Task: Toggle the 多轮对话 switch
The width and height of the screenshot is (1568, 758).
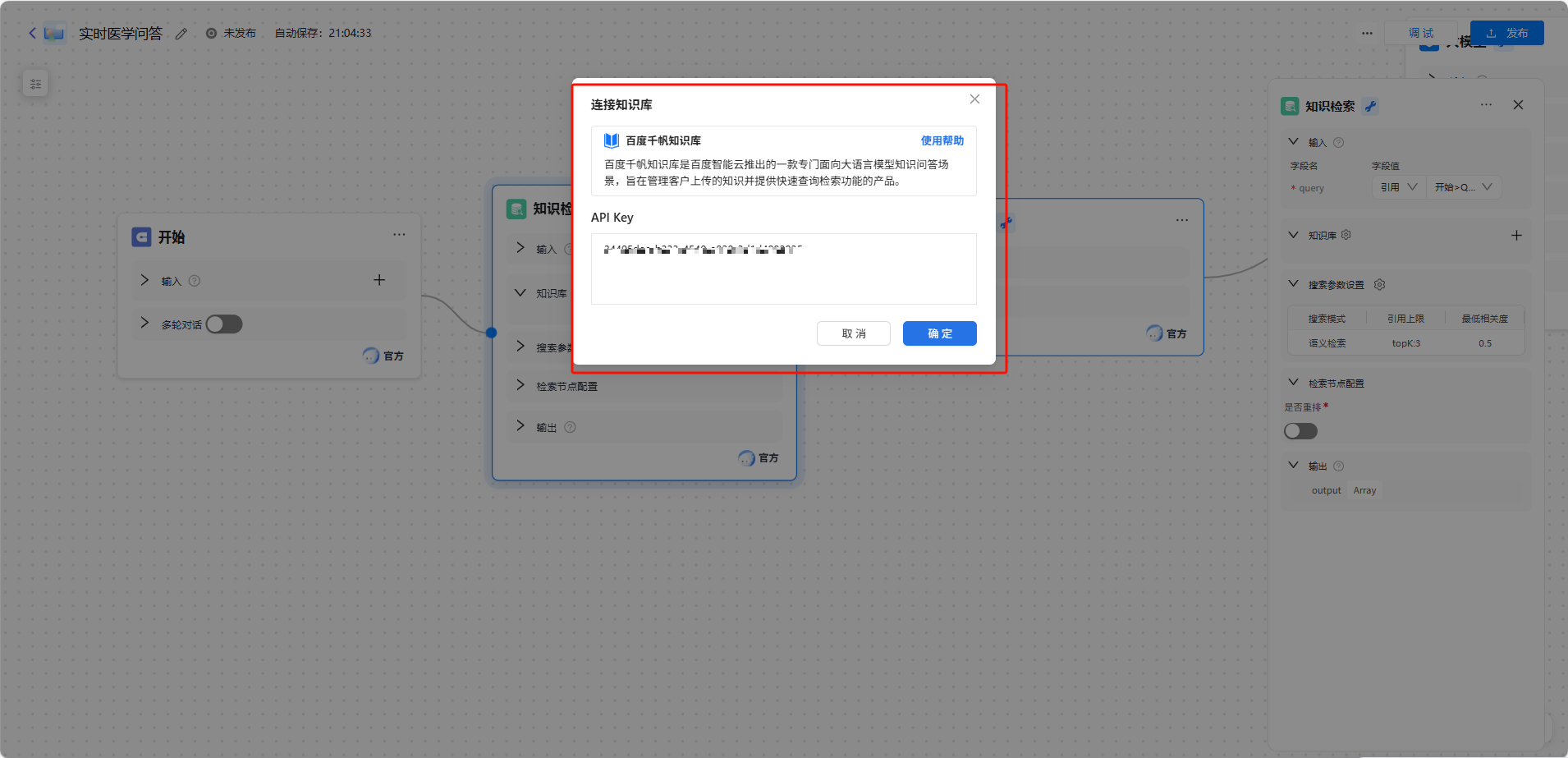Action: [x=224, y=324]
